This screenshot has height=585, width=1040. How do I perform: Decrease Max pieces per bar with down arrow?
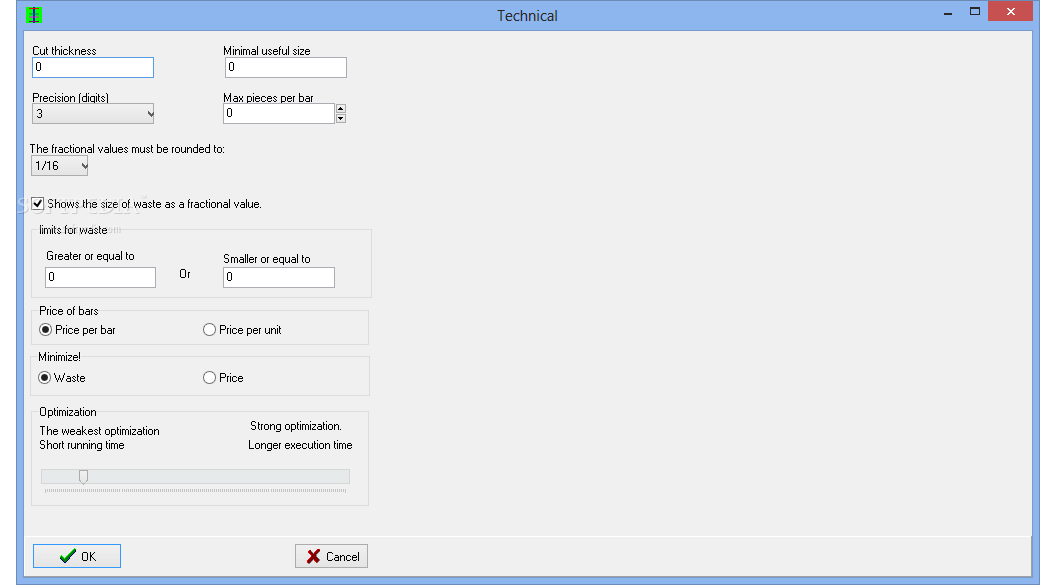tap(341, 119)
